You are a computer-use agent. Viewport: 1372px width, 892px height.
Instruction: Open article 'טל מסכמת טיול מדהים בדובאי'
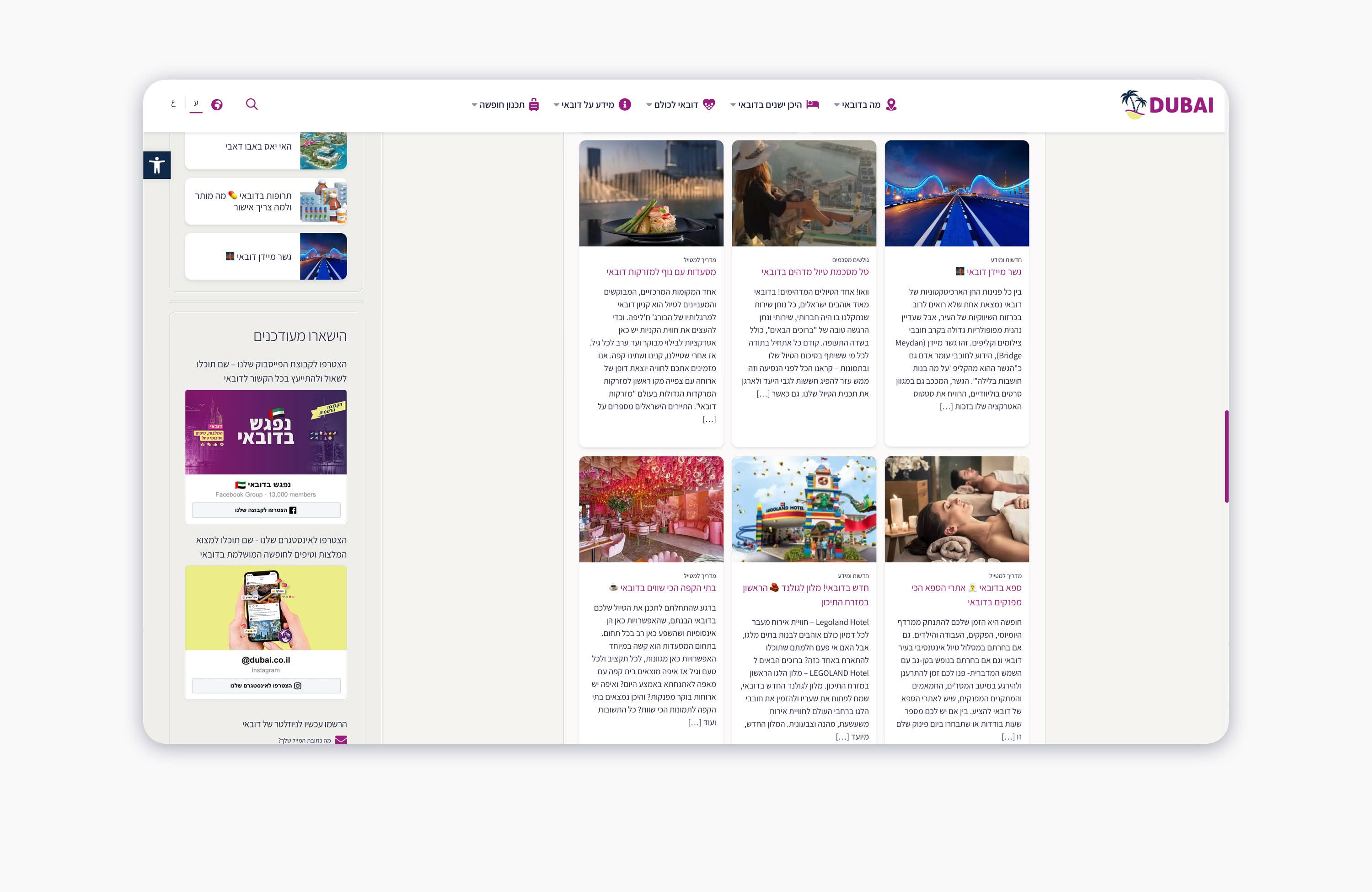click(x=815, y=272)
